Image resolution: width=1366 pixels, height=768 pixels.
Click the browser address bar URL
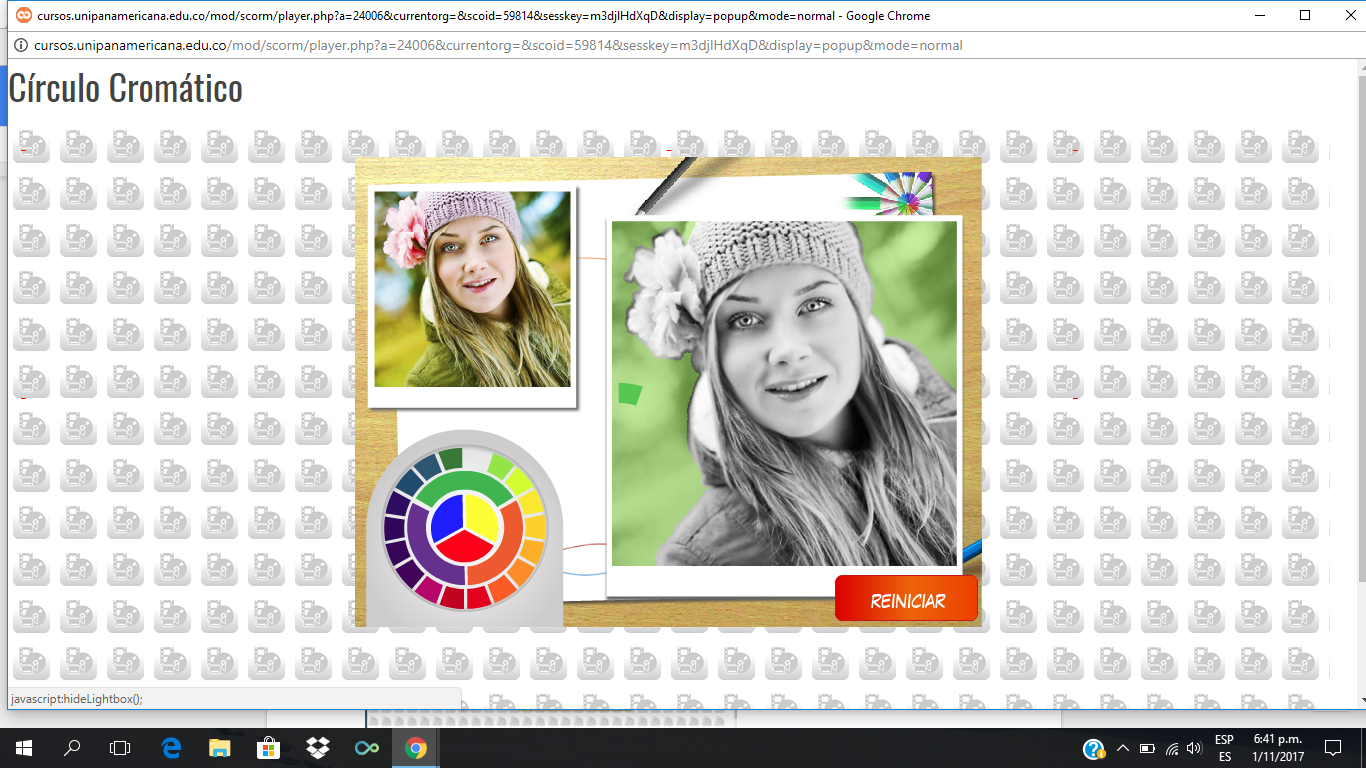pos(498,45)
